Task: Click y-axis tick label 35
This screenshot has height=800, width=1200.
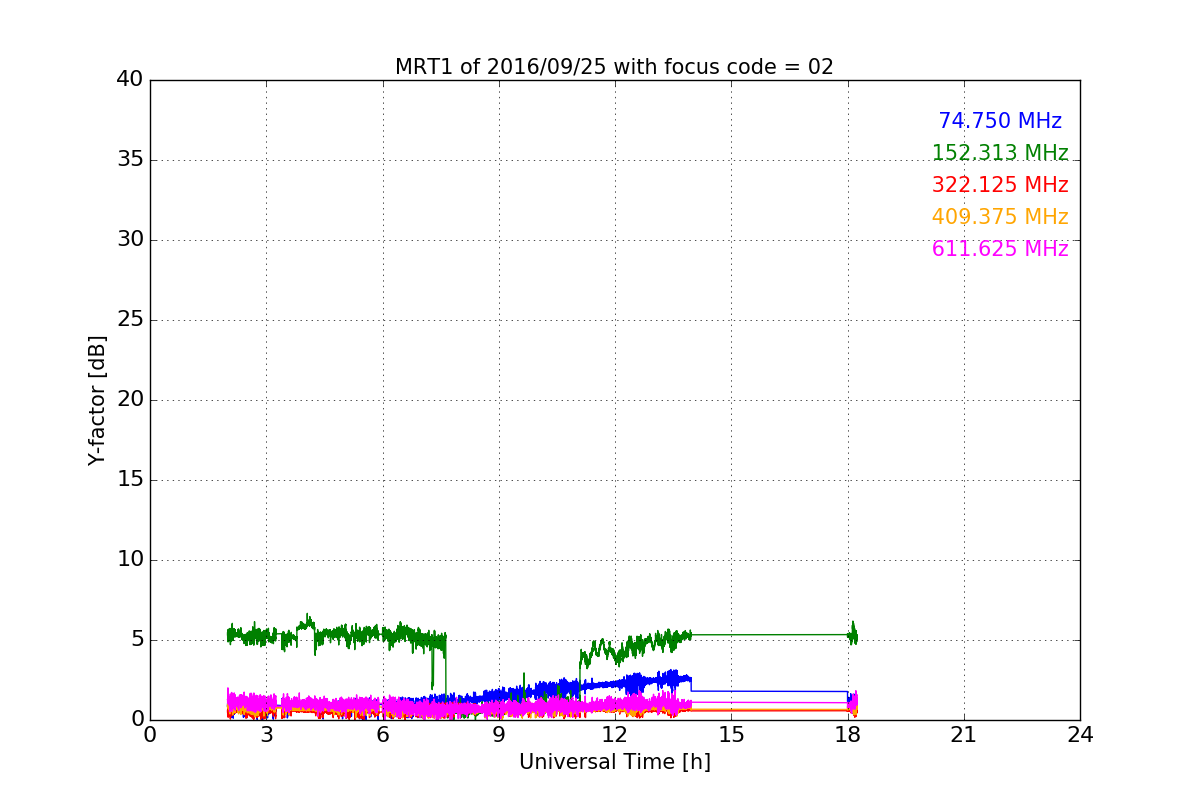Action: pos(130,160)
